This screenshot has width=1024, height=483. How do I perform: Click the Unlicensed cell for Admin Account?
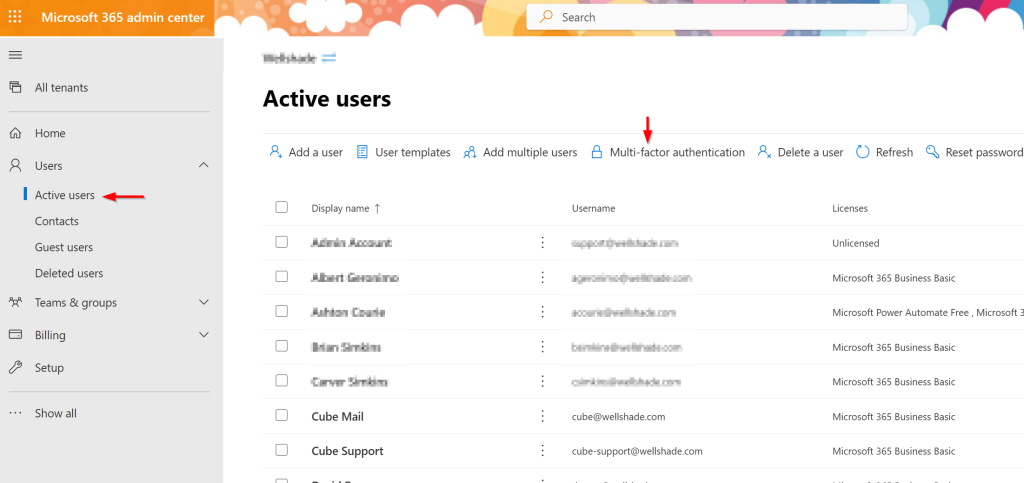point(856,243)
